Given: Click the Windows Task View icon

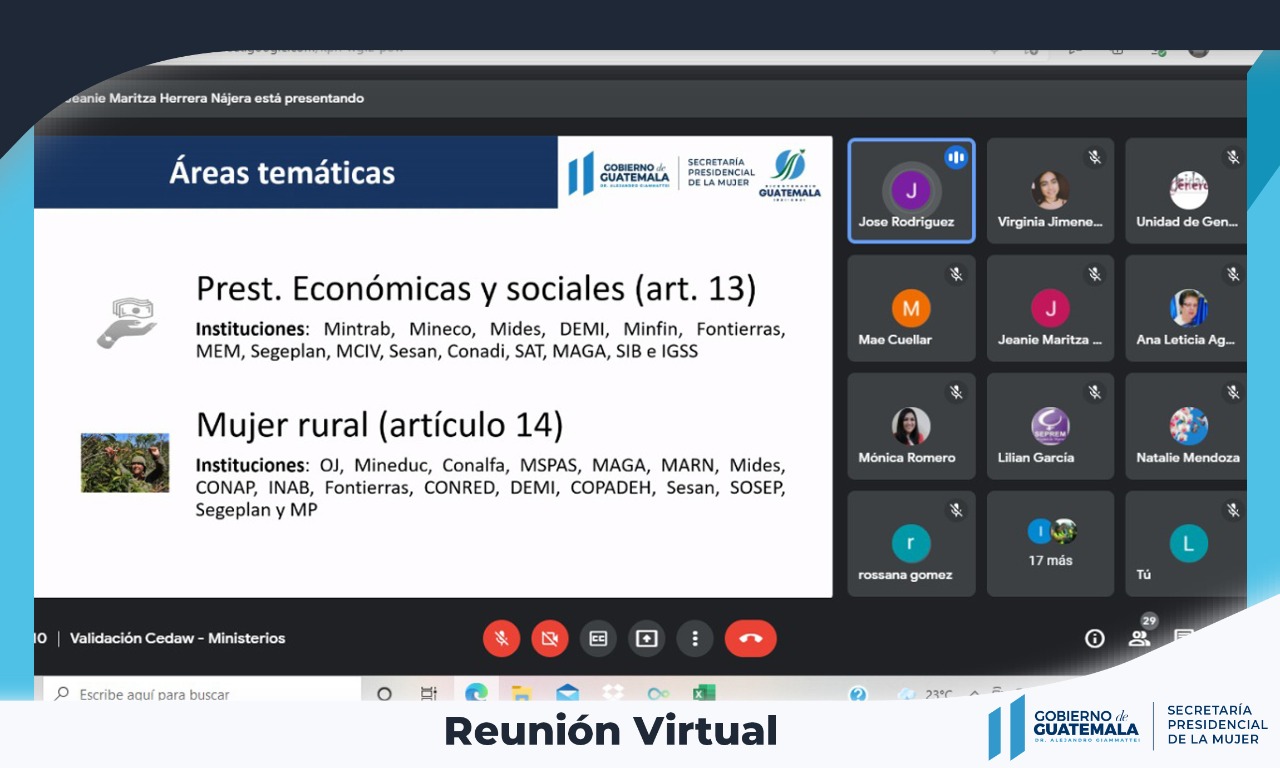Looking at the screenshot, I should coord(429,693).
